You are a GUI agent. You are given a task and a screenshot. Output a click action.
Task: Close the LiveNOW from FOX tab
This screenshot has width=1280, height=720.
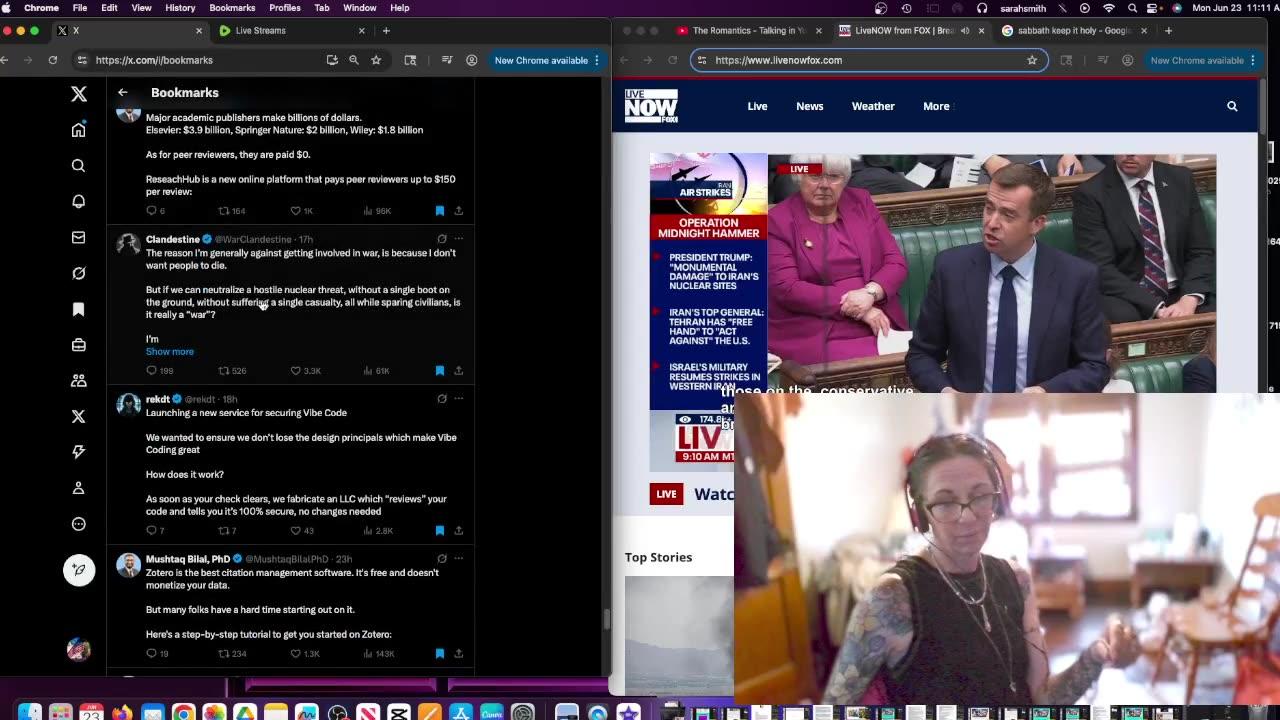981,31
